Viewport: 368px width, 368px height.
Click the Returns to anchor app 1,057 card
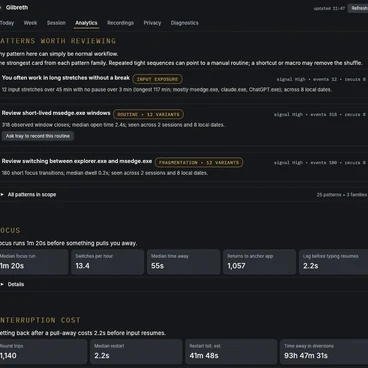coord(260,262)
